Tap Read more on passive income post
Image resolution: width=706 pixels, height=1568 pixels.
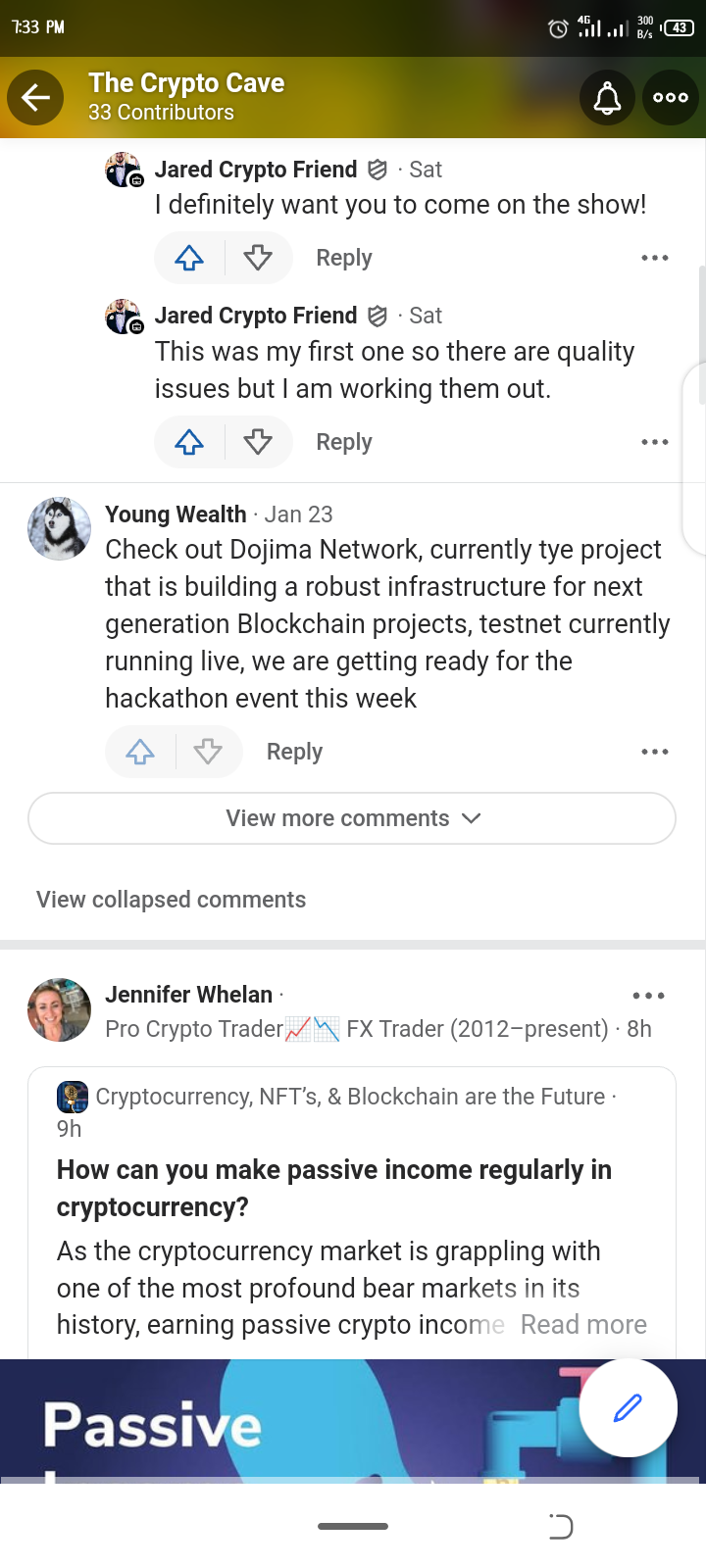(583, 1325)
